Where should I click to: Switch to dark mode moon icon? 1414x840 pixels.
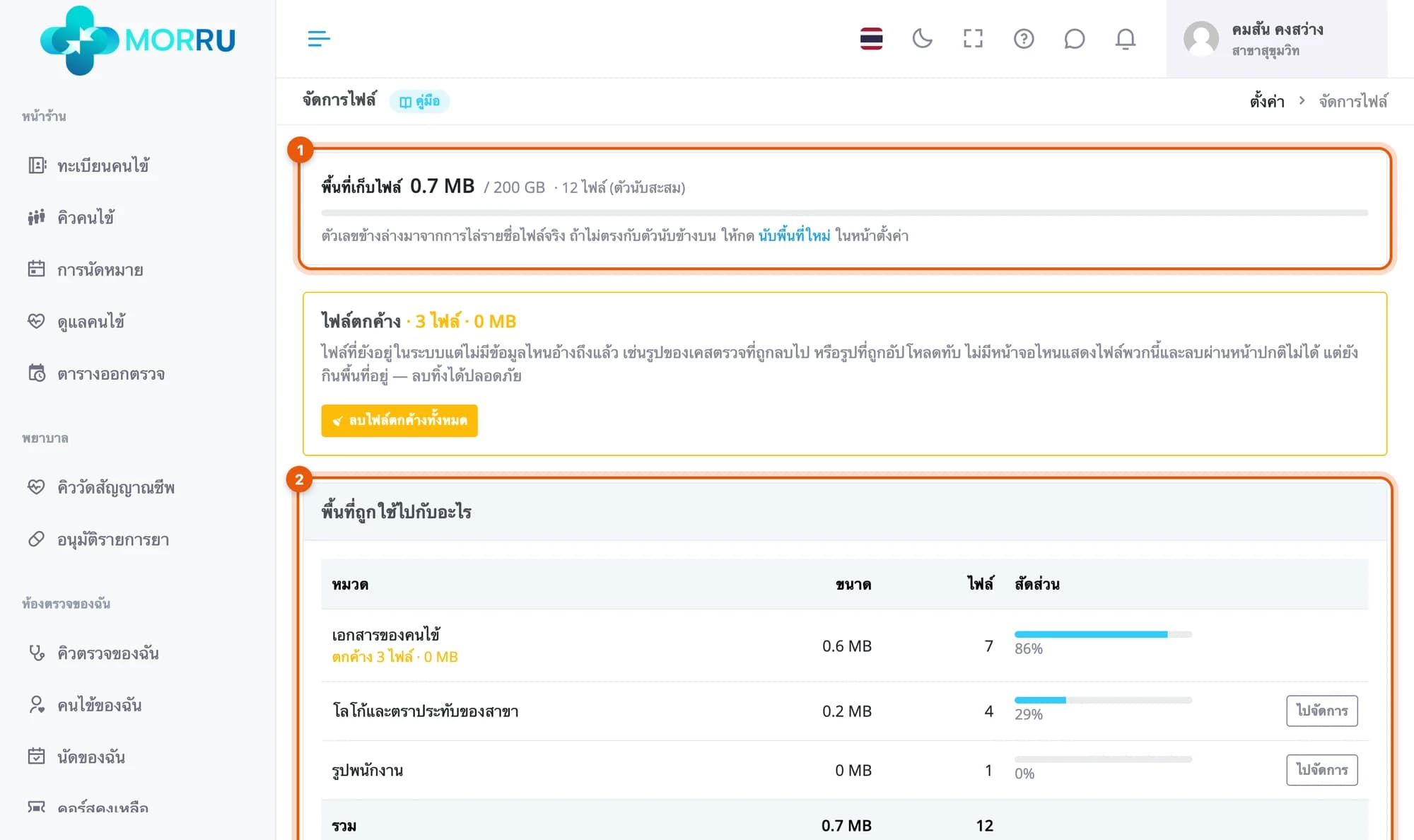(x=922, y=39)
